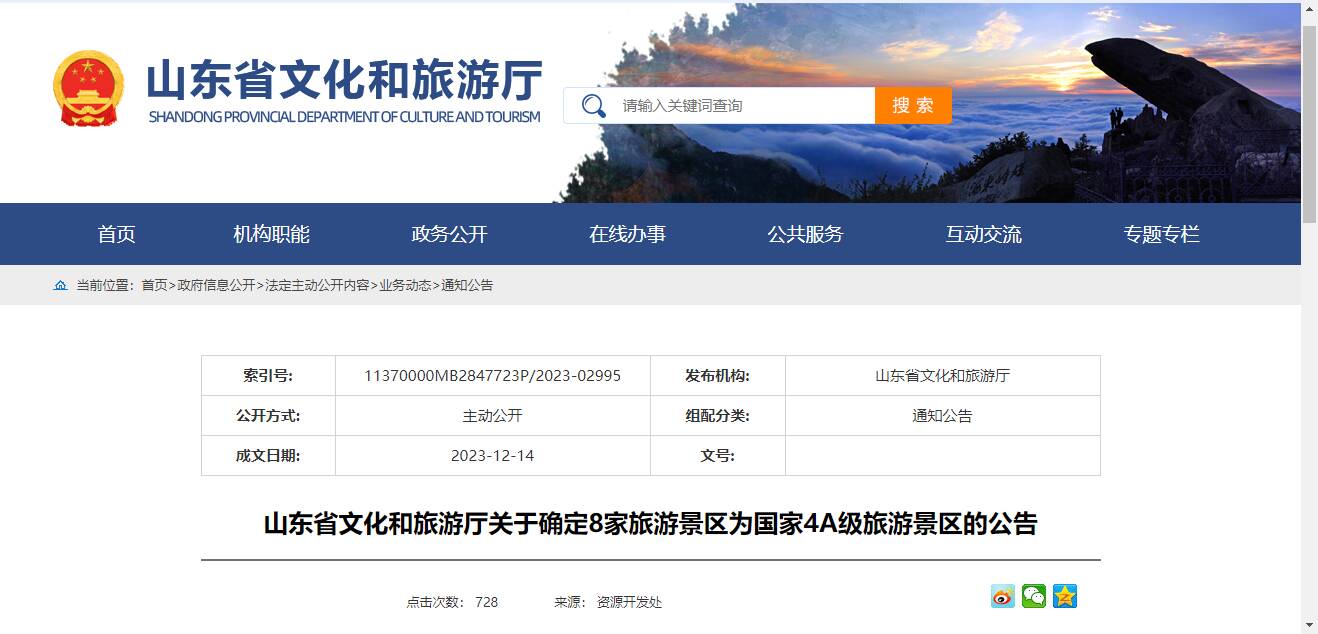The width and height of the screenshot is (1318, 634).
Task: Click the national emblem logo
Action: tap(89, 89)
